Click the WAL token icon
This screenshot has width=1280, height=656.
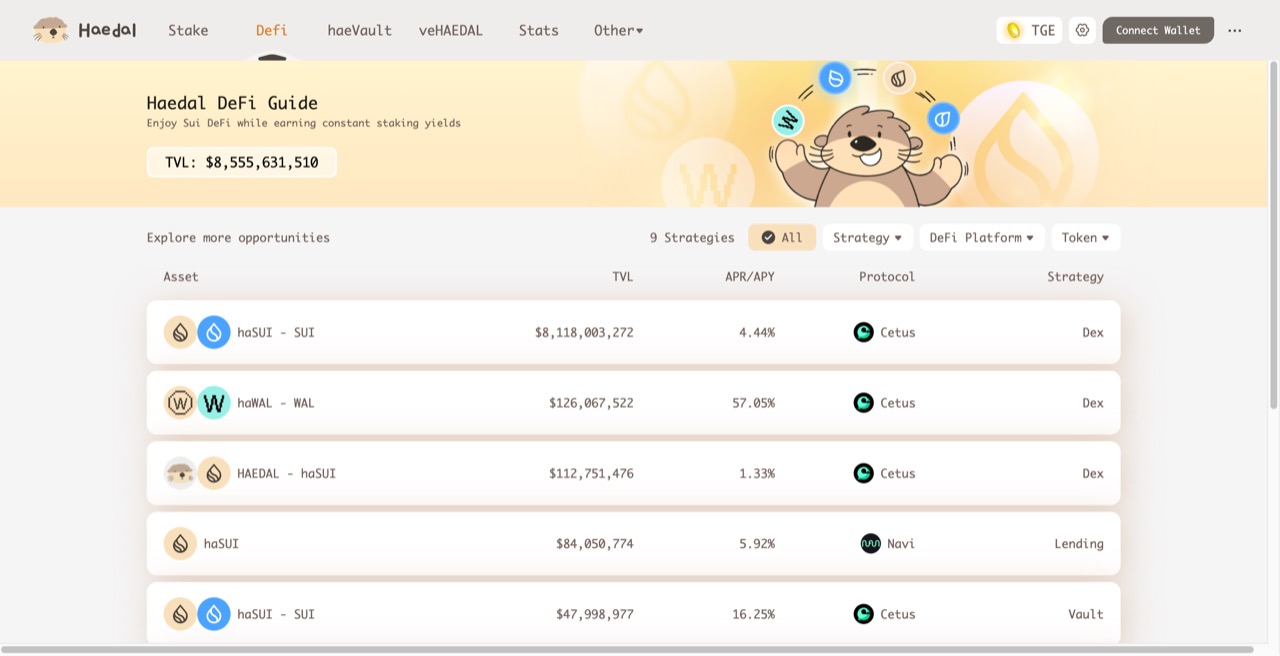pyautogui.click(x=214, y=403)
